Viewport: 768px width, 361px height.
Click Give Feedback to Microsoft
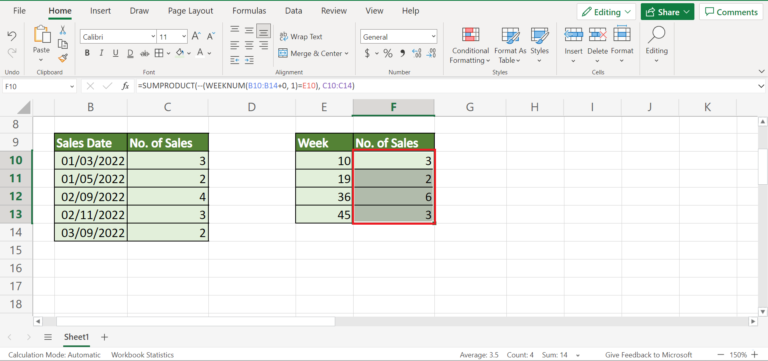coord(648,355)
